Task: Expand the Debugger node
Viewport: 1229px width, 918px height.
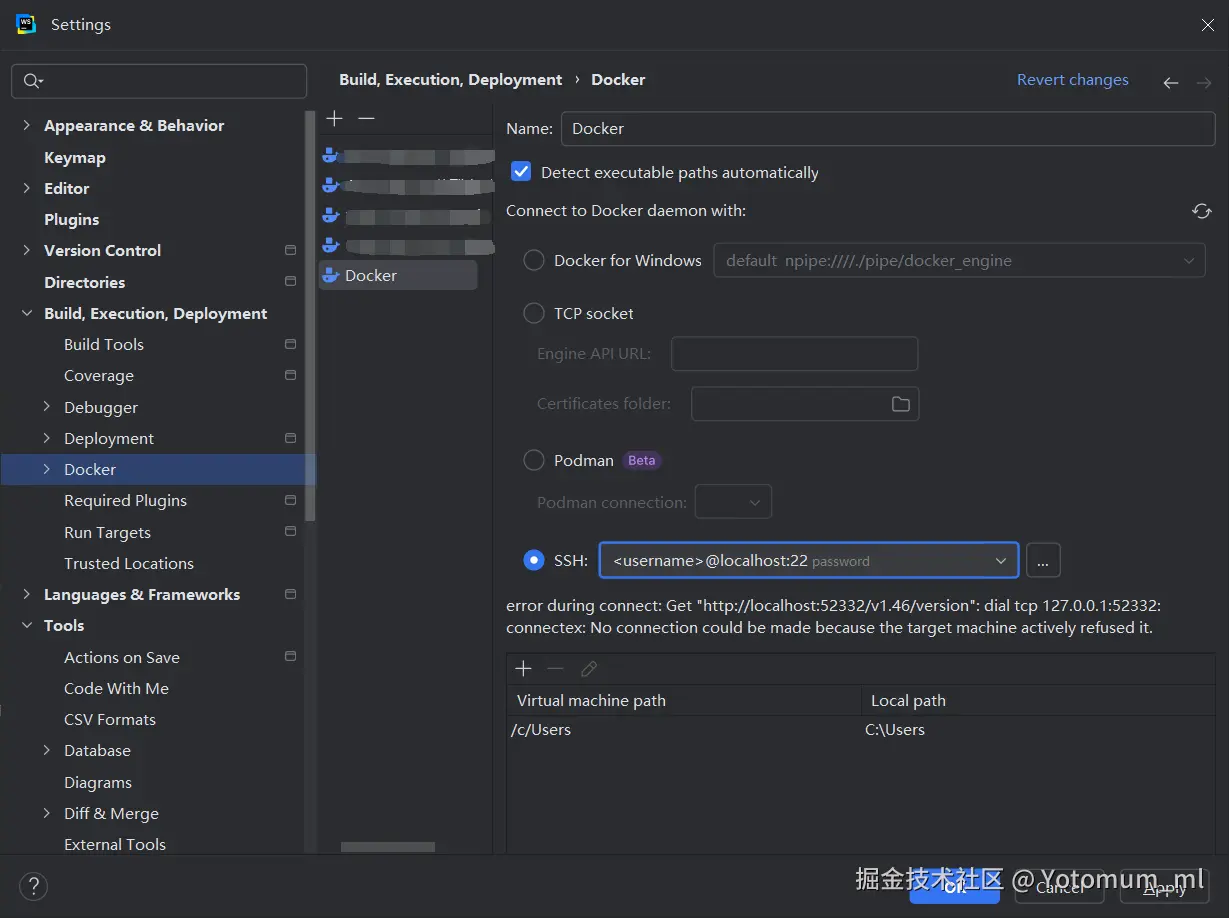Action: coord(47,407)
